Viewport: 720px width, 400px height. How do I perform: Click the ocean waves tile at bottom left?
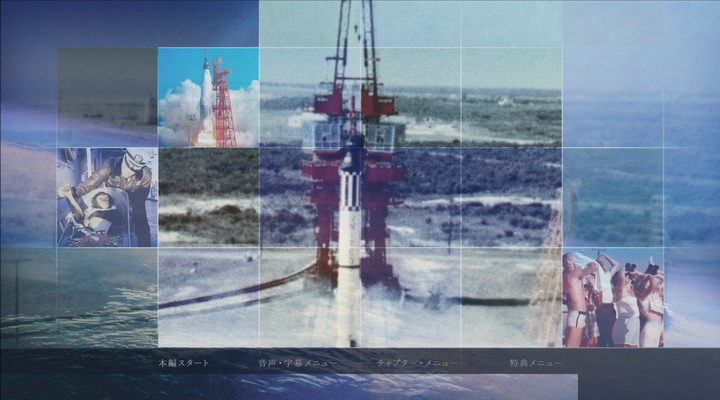[x=107, y=297]
